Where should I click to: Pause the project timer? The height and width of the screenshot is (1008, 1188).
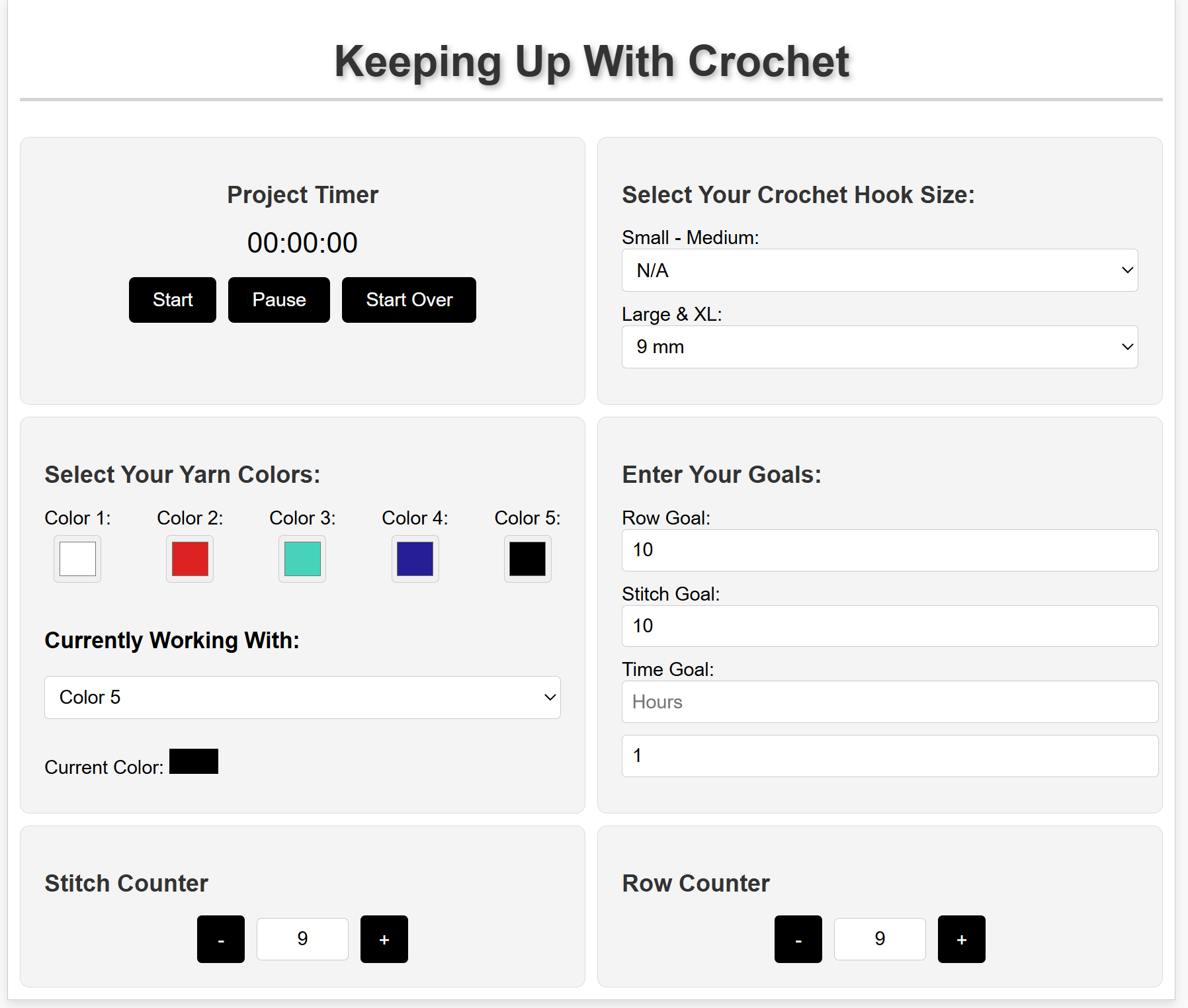(279, 300)
